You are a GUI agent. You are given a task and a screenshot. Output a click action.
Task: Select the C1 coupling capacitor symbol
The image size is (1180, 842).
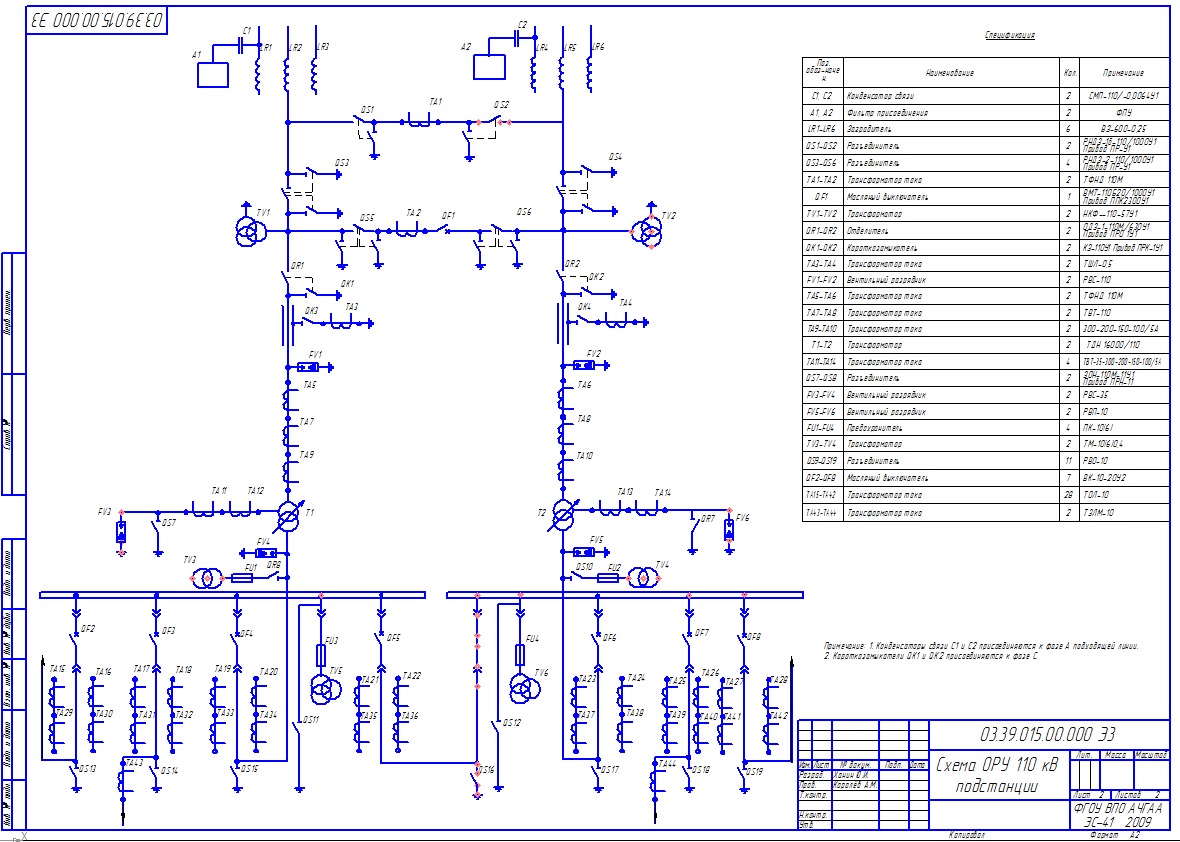click(242, 46)
